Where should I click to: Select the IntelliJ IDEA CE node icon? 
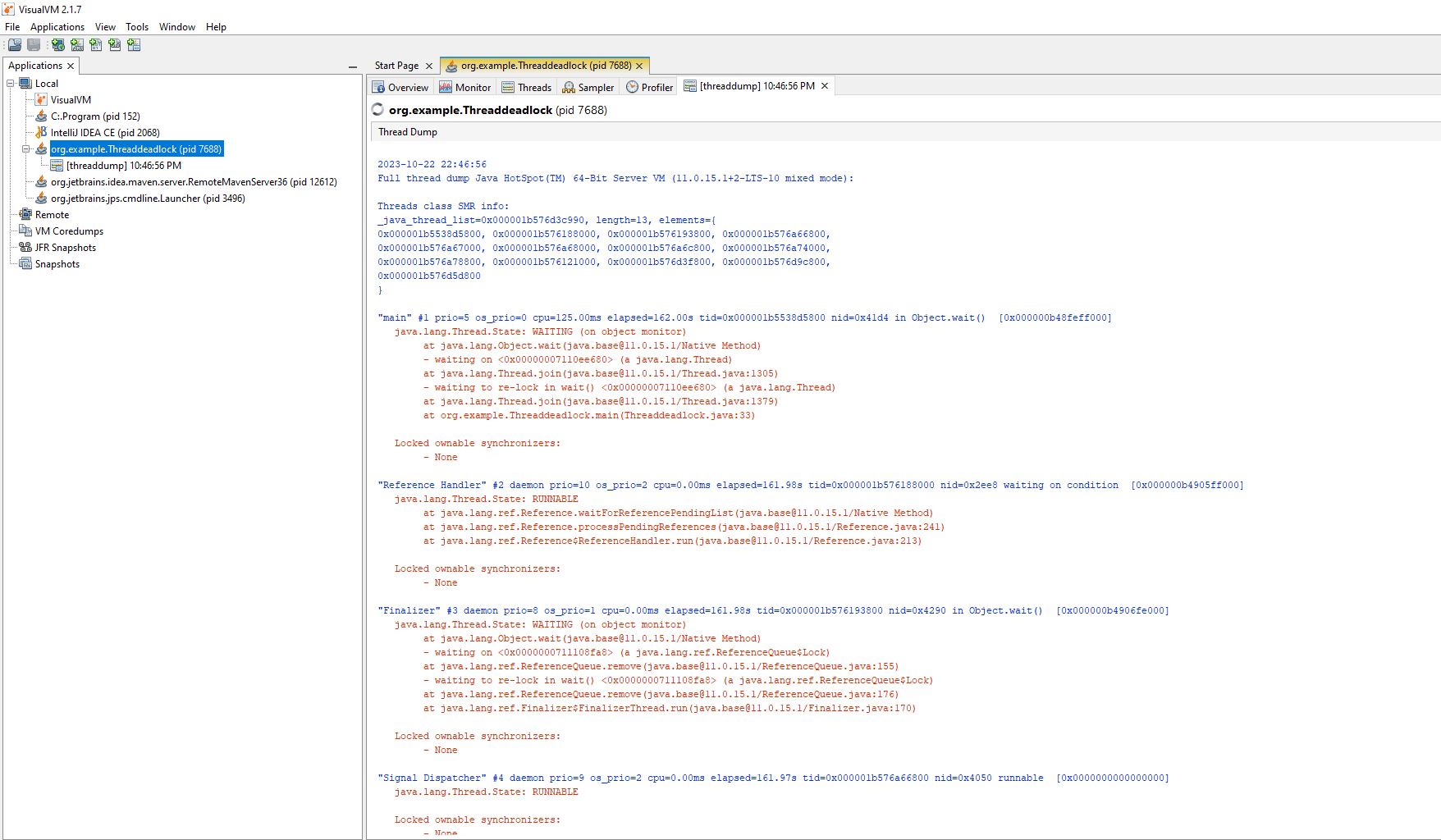click(x=41, y=132)
